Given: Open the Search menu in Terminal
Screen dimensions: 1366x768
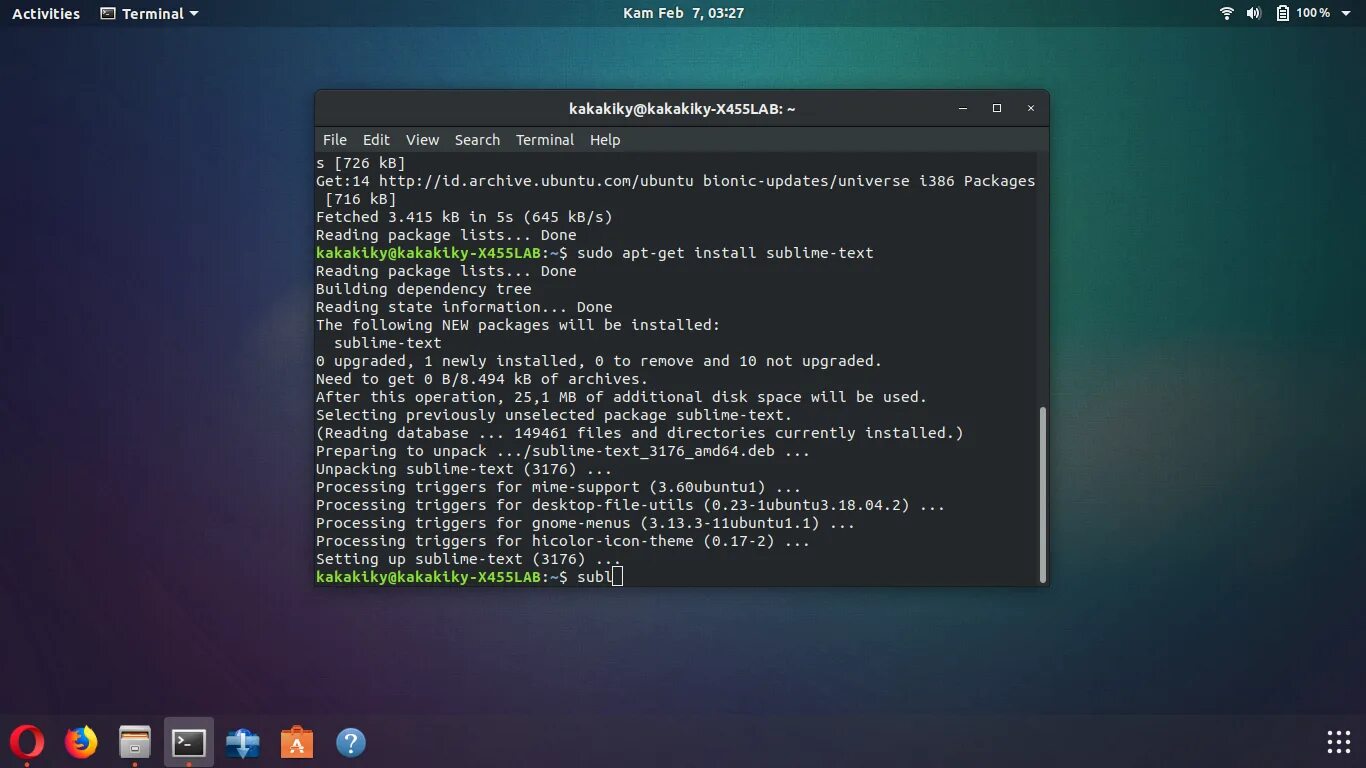Looking at the screenshot, I should tap(477, 140).
